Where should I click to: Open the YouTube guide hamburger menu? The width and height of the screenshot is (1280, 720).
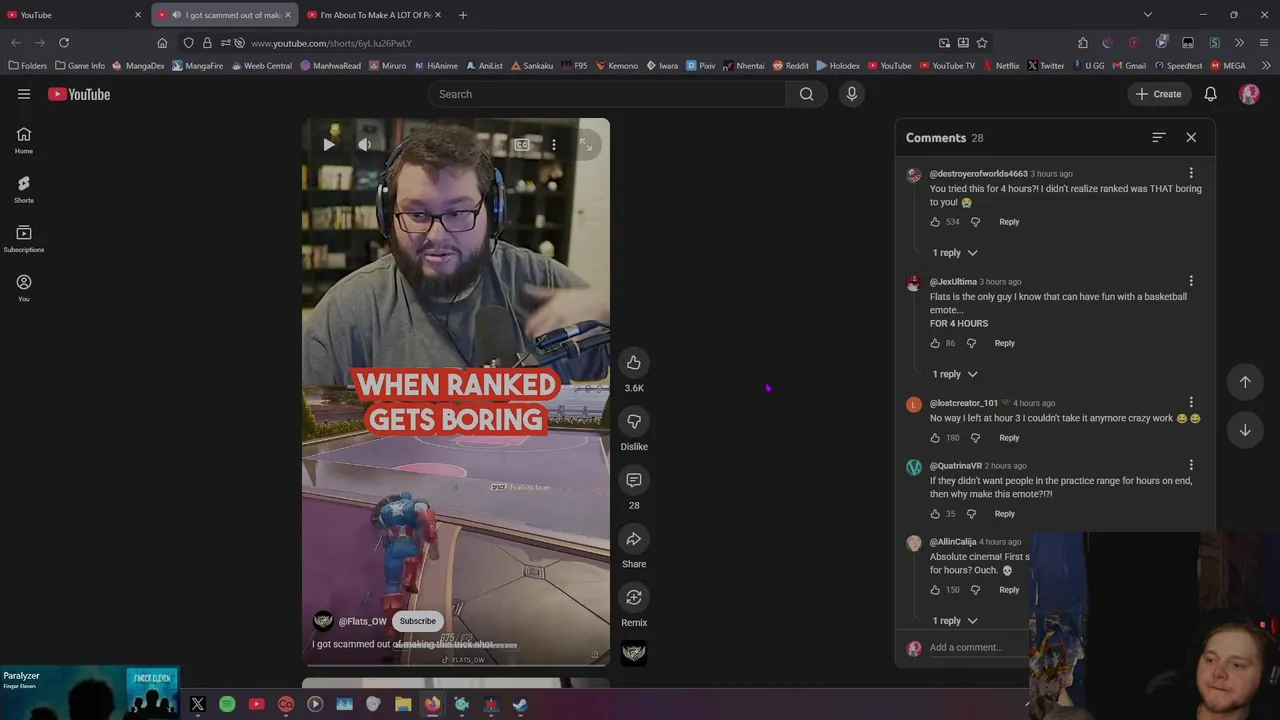point(24,94)
